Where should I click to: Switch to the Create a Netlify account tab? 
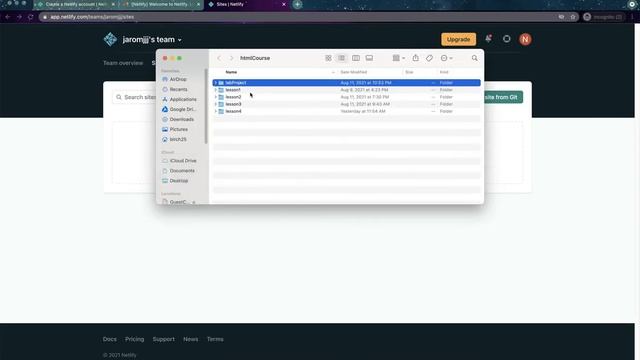coord(75,4)
